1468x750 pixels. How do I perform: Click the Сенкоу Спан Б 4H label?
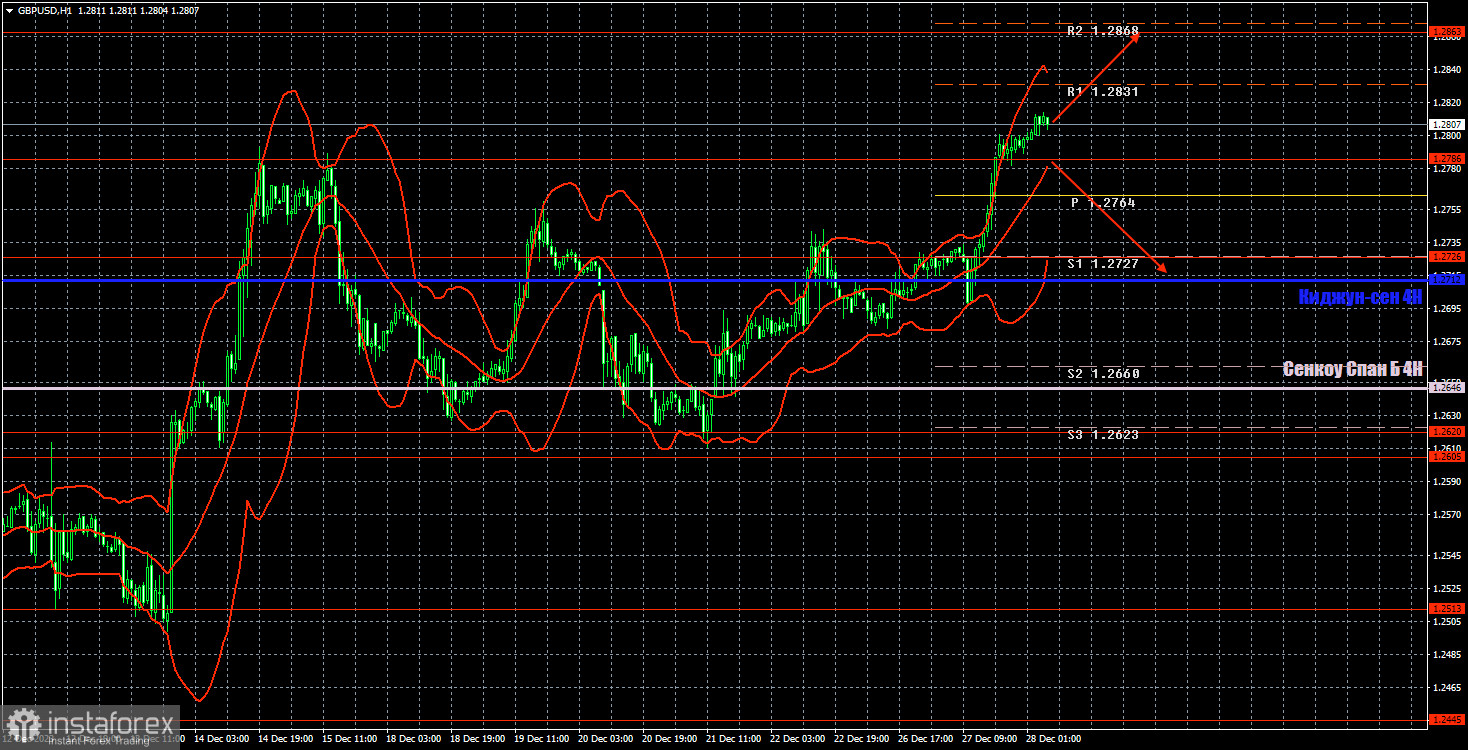tap(1353, 369)
